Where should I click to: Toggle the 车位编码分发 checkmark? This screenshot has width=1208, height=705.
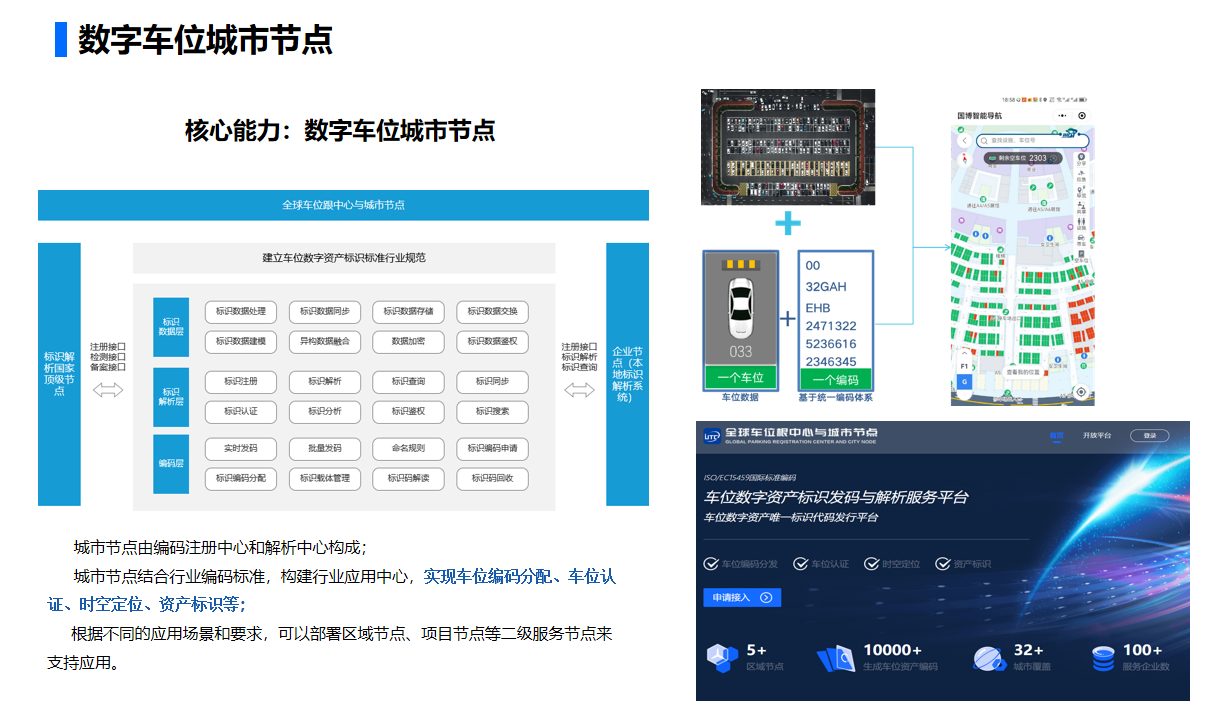[x=711, y=564]
